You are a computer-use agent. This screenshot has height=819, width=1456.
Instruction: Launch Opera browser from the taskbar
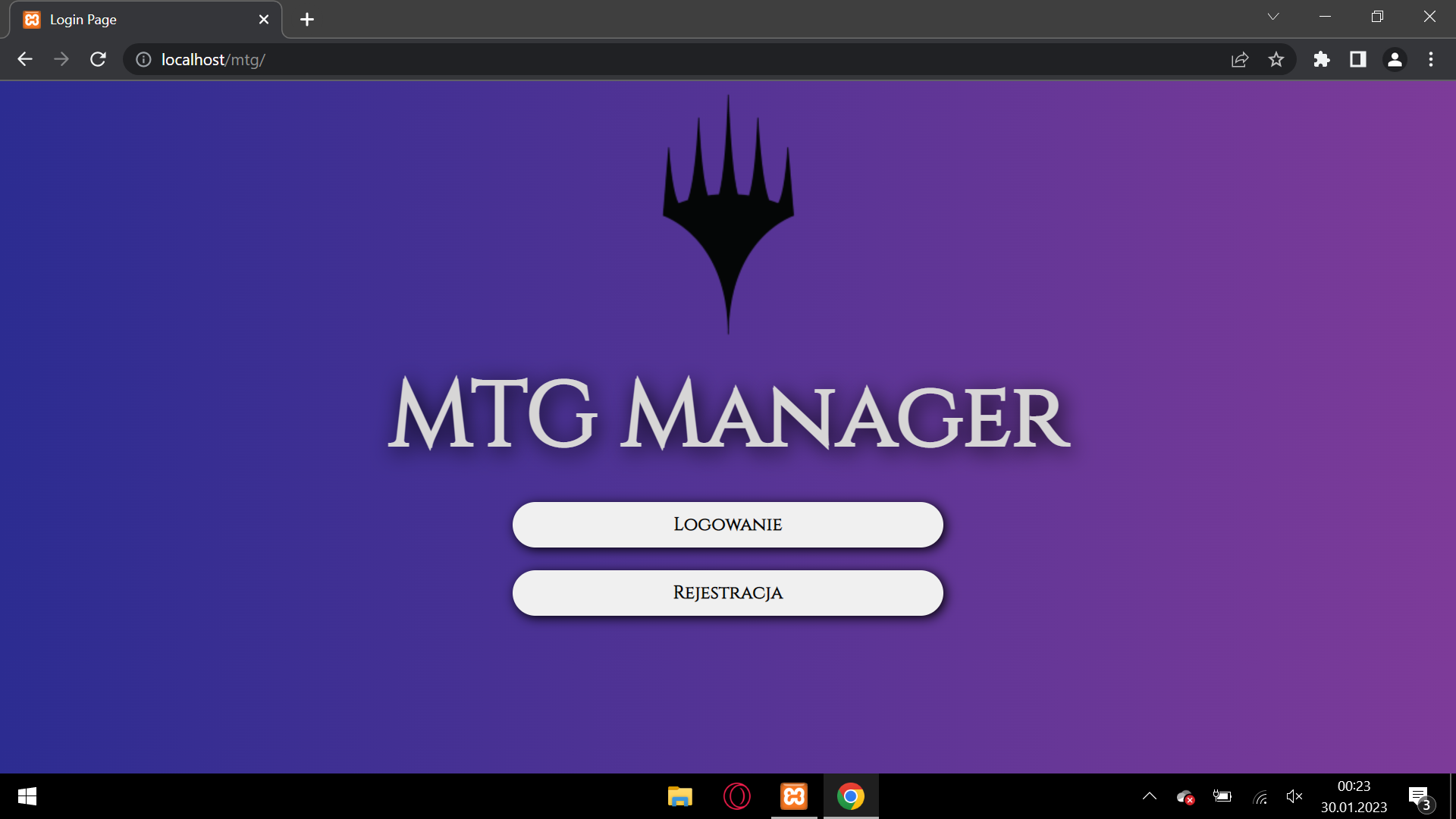click(736, 796)
